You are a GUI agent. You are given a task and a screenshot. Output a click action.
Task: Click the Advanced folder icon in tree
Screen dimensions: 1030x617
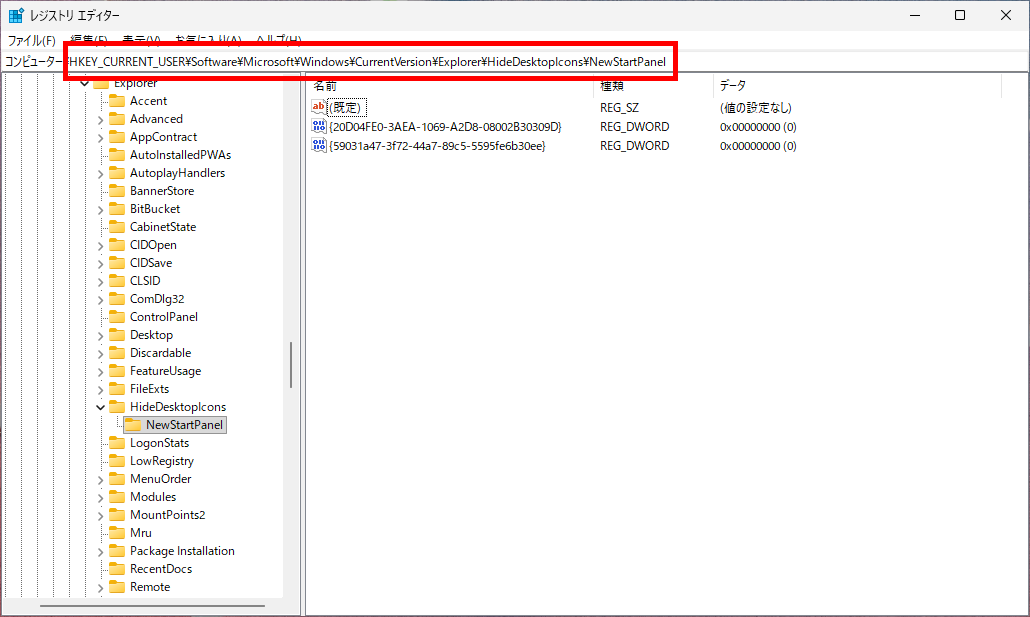coord(116,119)
